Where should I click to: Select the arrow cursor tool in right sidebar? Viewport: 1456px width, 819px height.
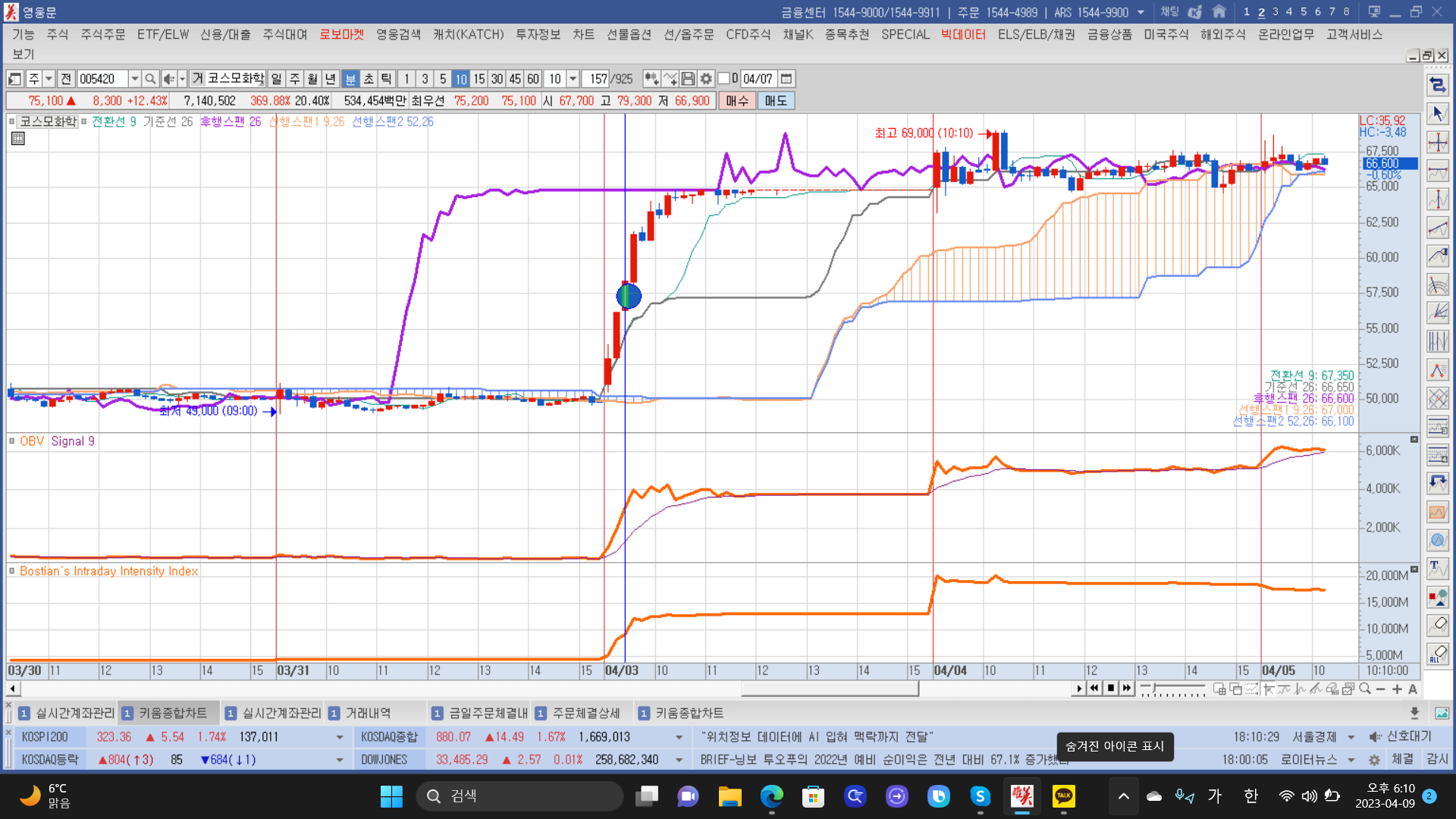tap(1437, 114)
